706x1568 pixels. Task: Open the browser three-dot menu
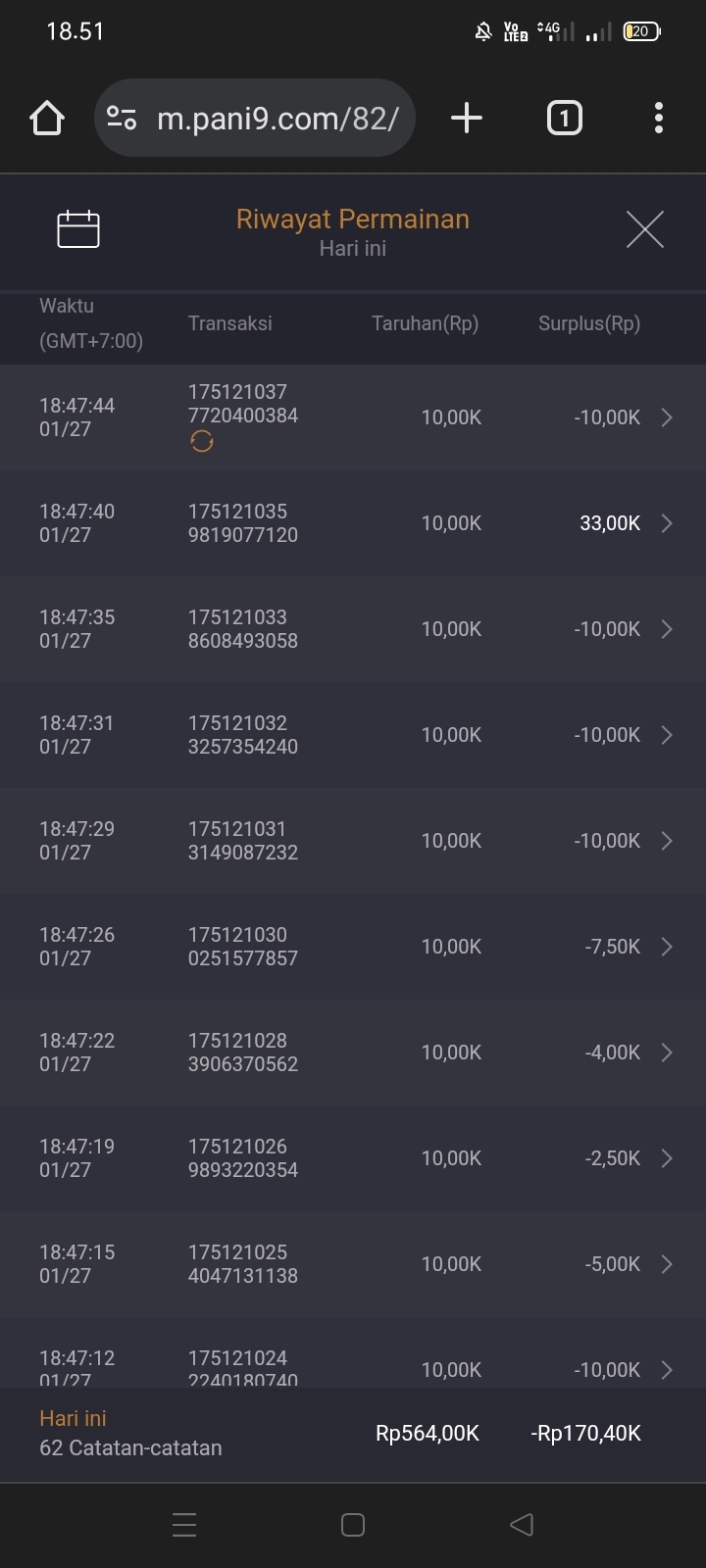[659, 119]
